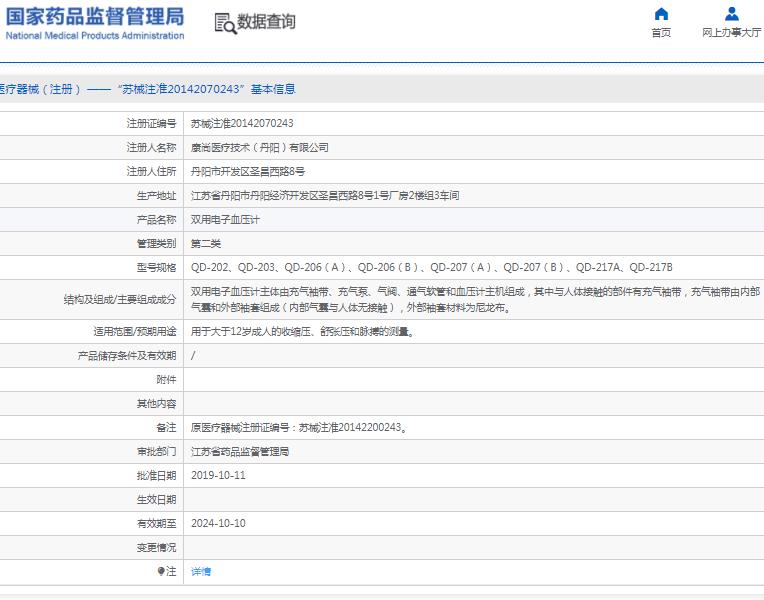764x600 pixels.
Task: Select the 网上办事大厅 text label
Action: (731, 33)
